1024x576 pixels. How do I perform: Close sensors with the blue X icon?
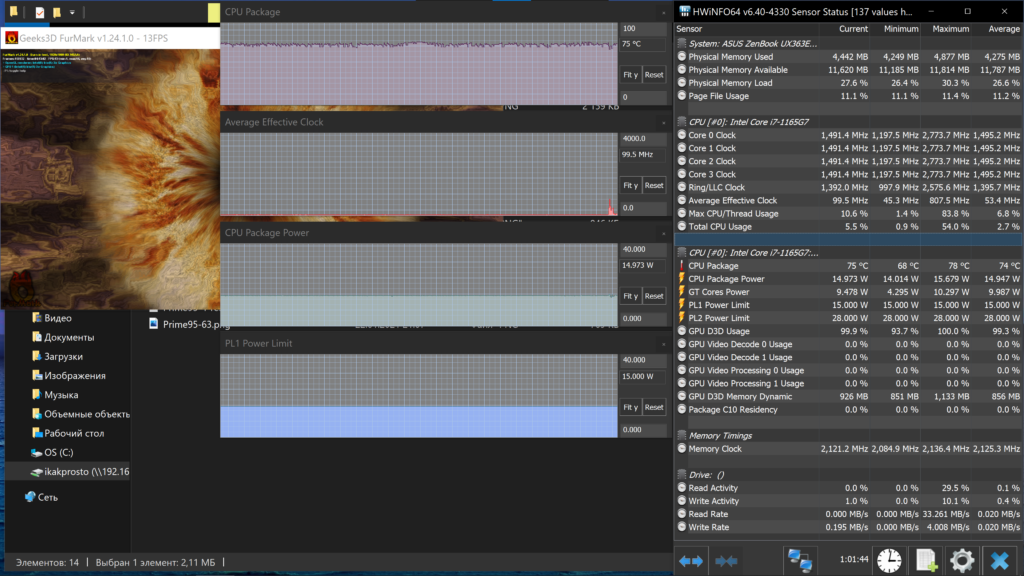point(999,560)
